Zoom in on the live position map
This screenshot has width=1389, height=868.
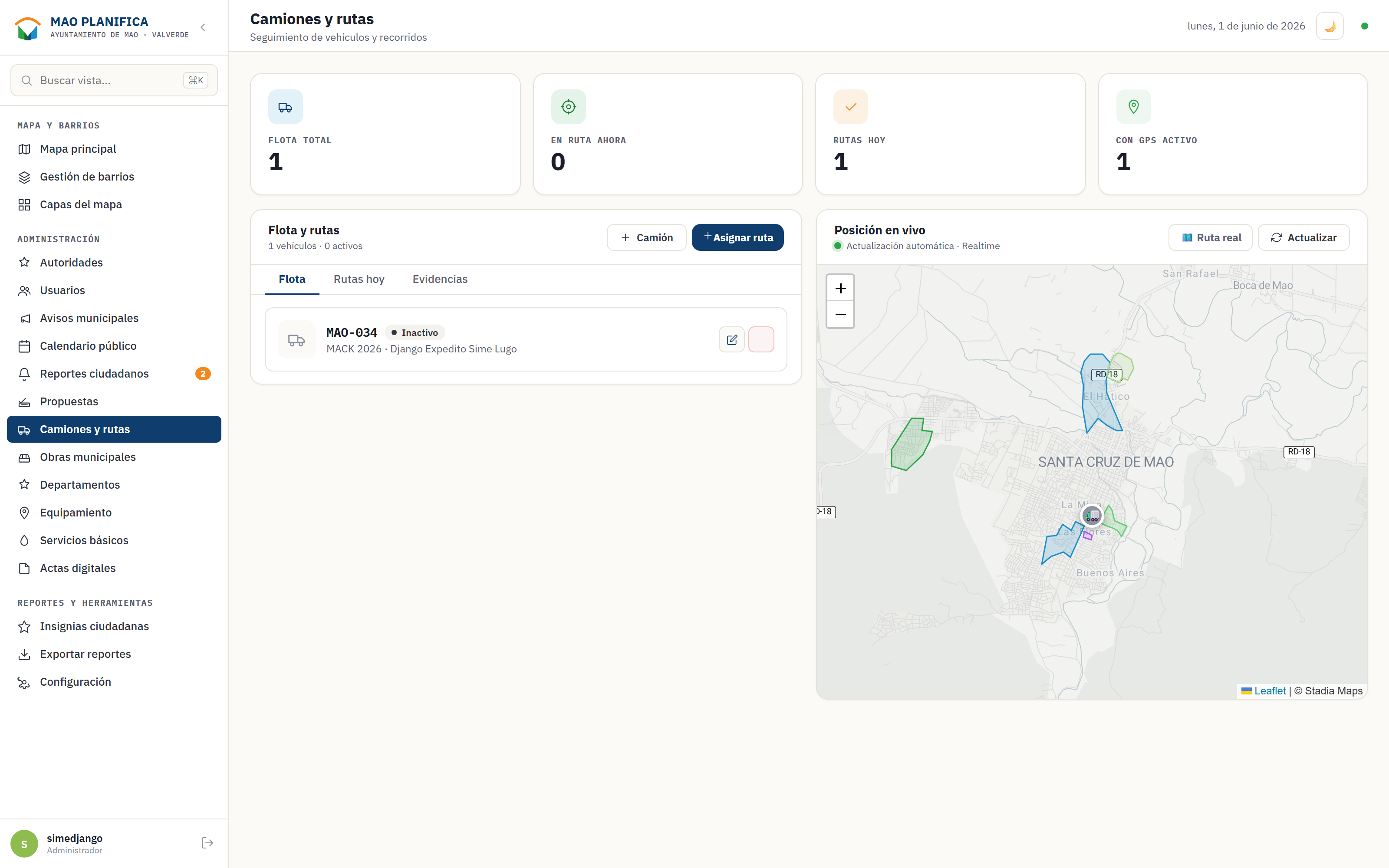click(840, 288)
